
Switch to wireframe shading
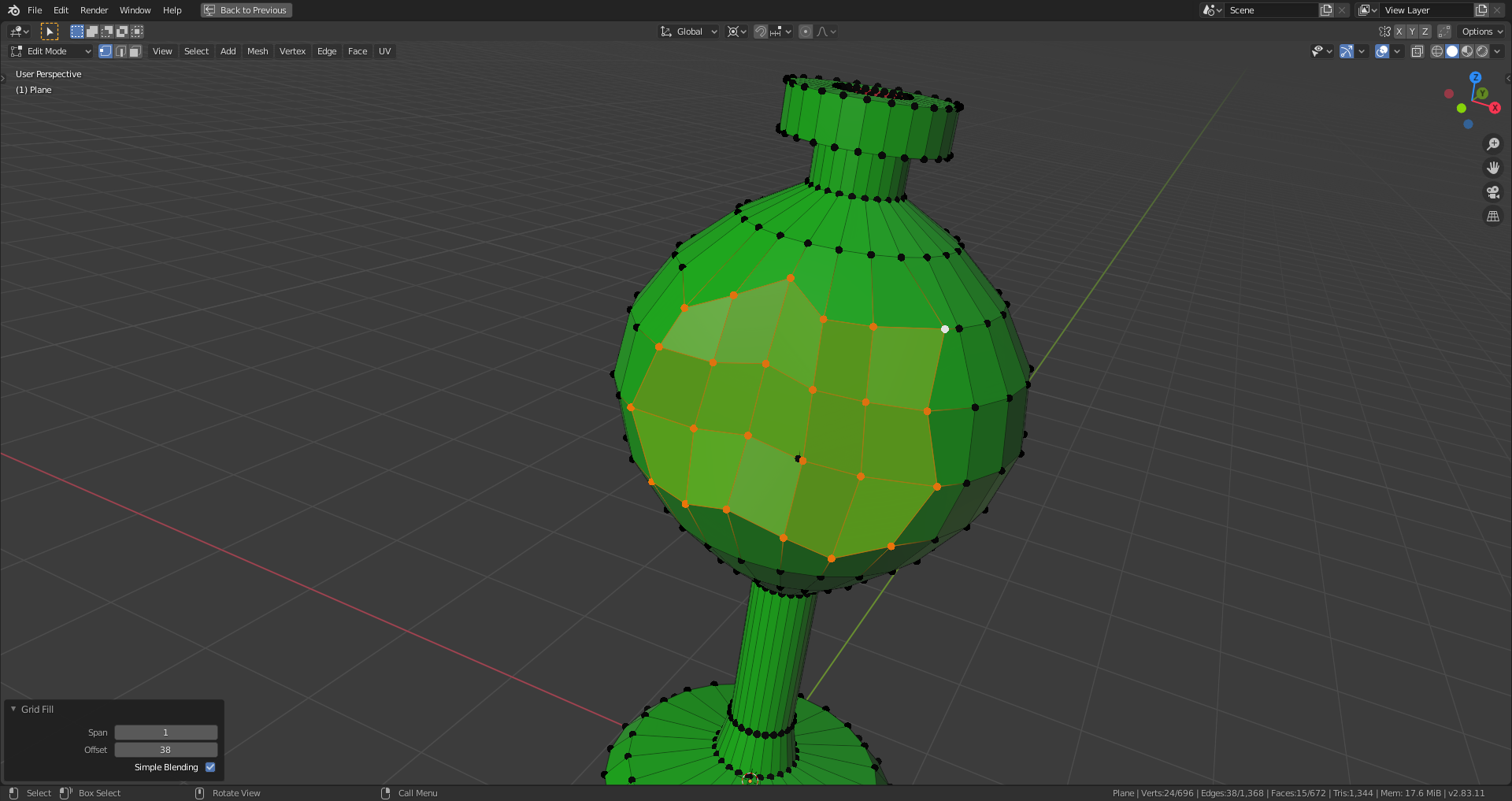(x=1437, y=51)
